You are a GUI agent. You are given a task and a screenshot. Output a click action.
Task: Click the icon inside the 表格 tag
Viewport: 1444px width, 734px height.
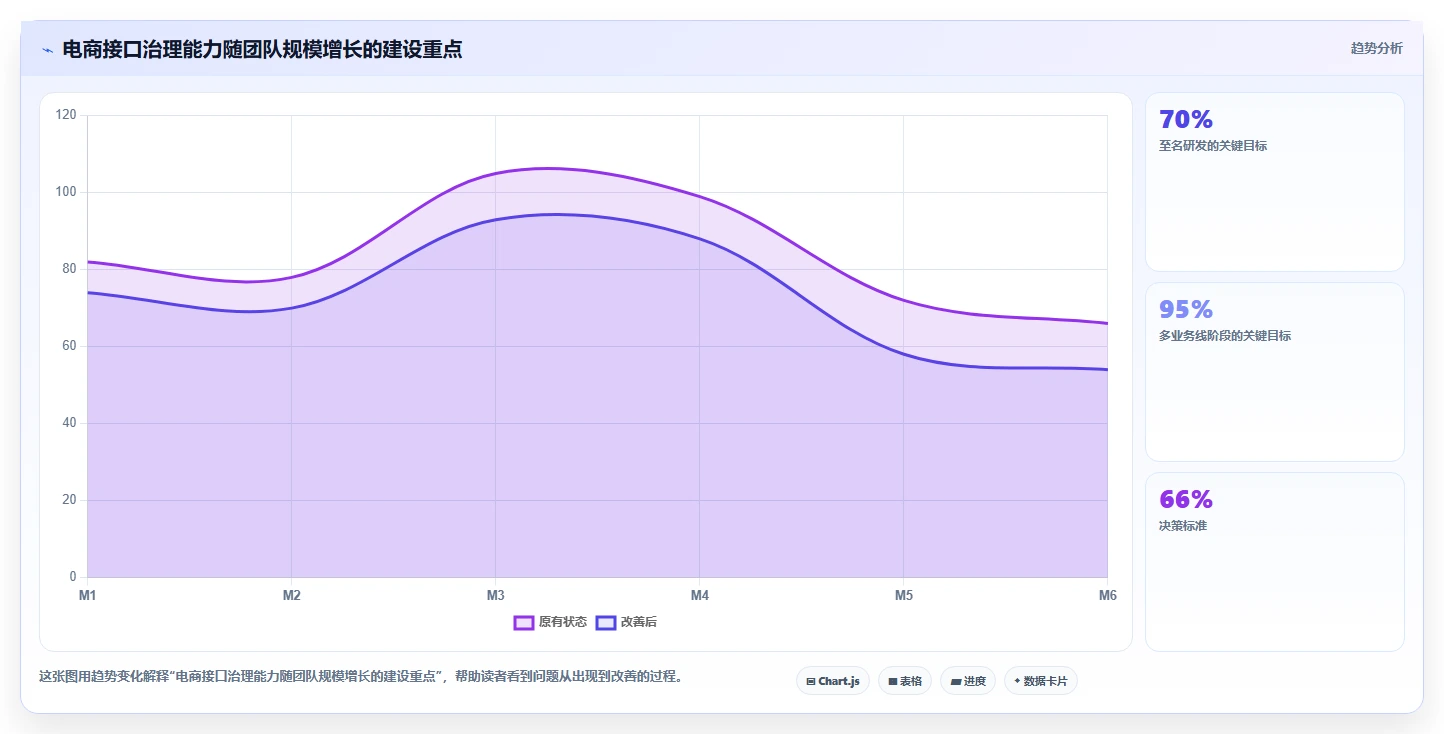point(892,681)
